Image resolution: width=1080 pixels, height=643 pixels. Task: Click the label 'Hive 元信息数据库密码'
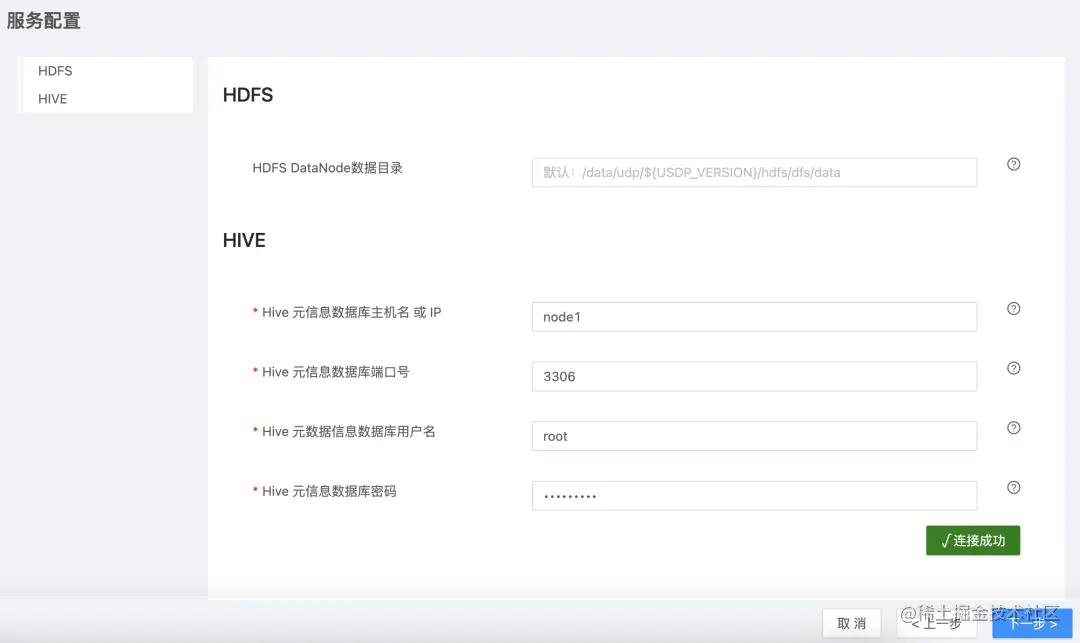[329, 492]
